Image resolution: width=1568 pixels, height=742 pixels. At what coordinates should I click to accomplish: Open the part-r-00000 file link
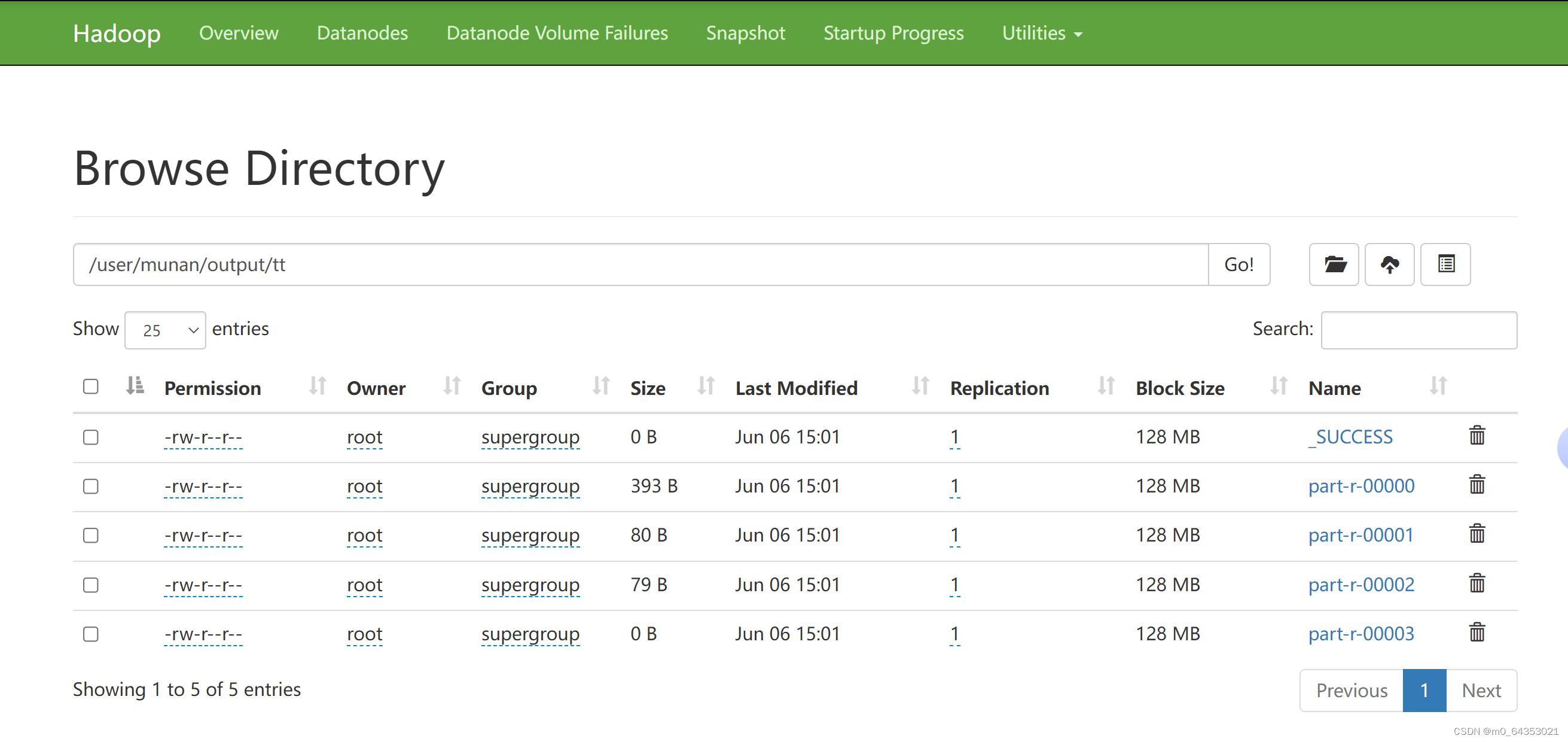[x=1360, y=485]
